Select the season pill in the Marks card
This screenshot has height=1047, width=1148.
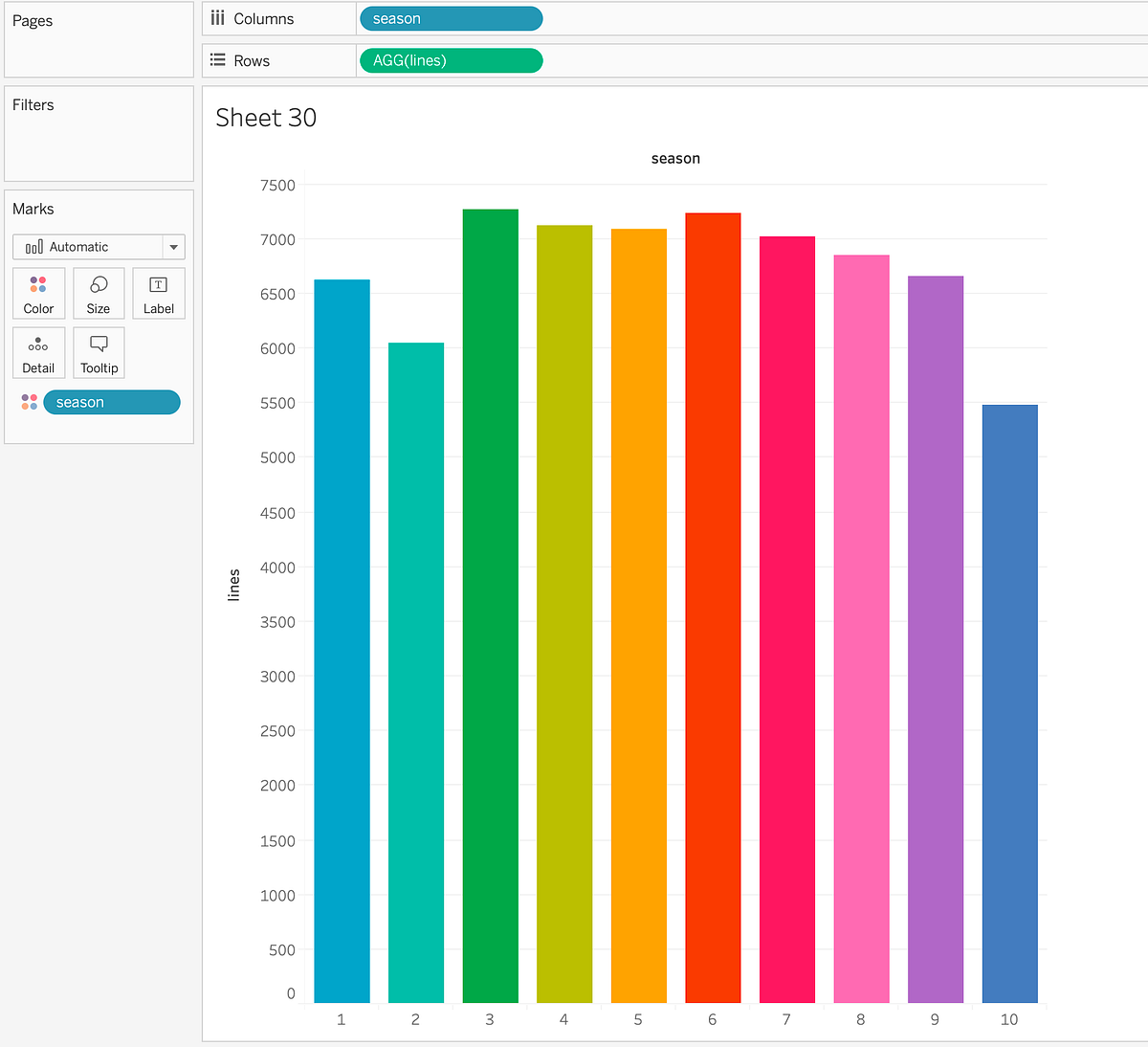(x=110, y=402)
